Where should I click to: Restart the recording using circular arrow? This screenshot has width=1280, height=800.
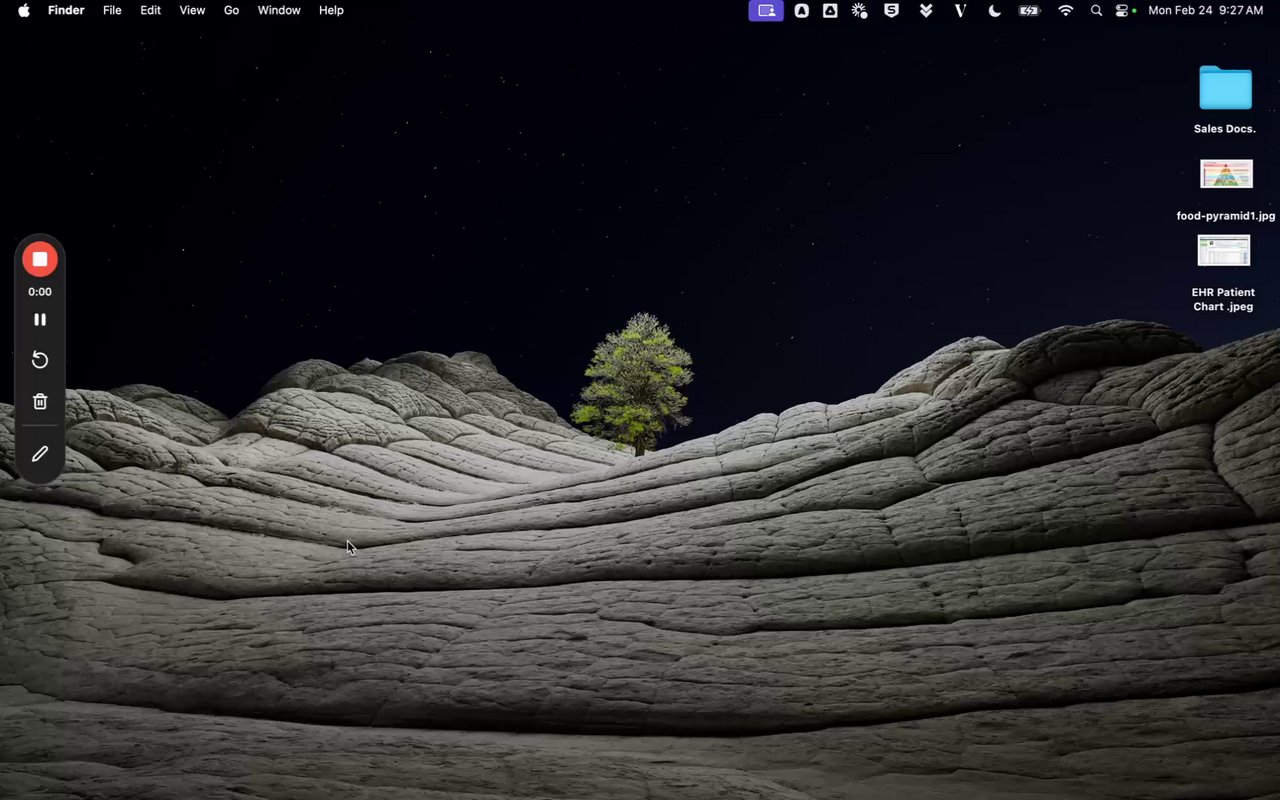[40, 360]
